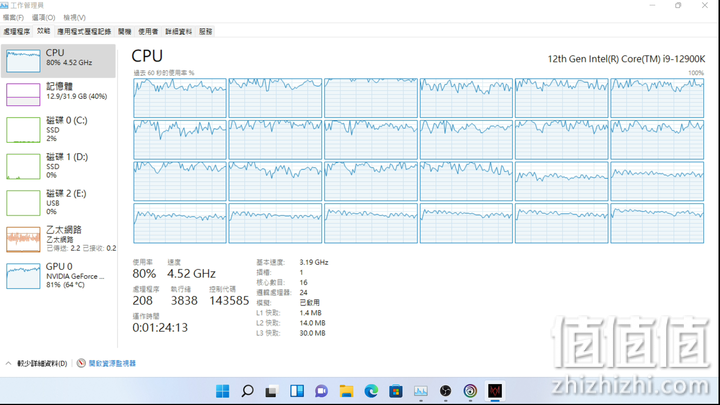Click the logical processor count value 24
The width and height of the screenshot is (720, 405).
(303, 292)
